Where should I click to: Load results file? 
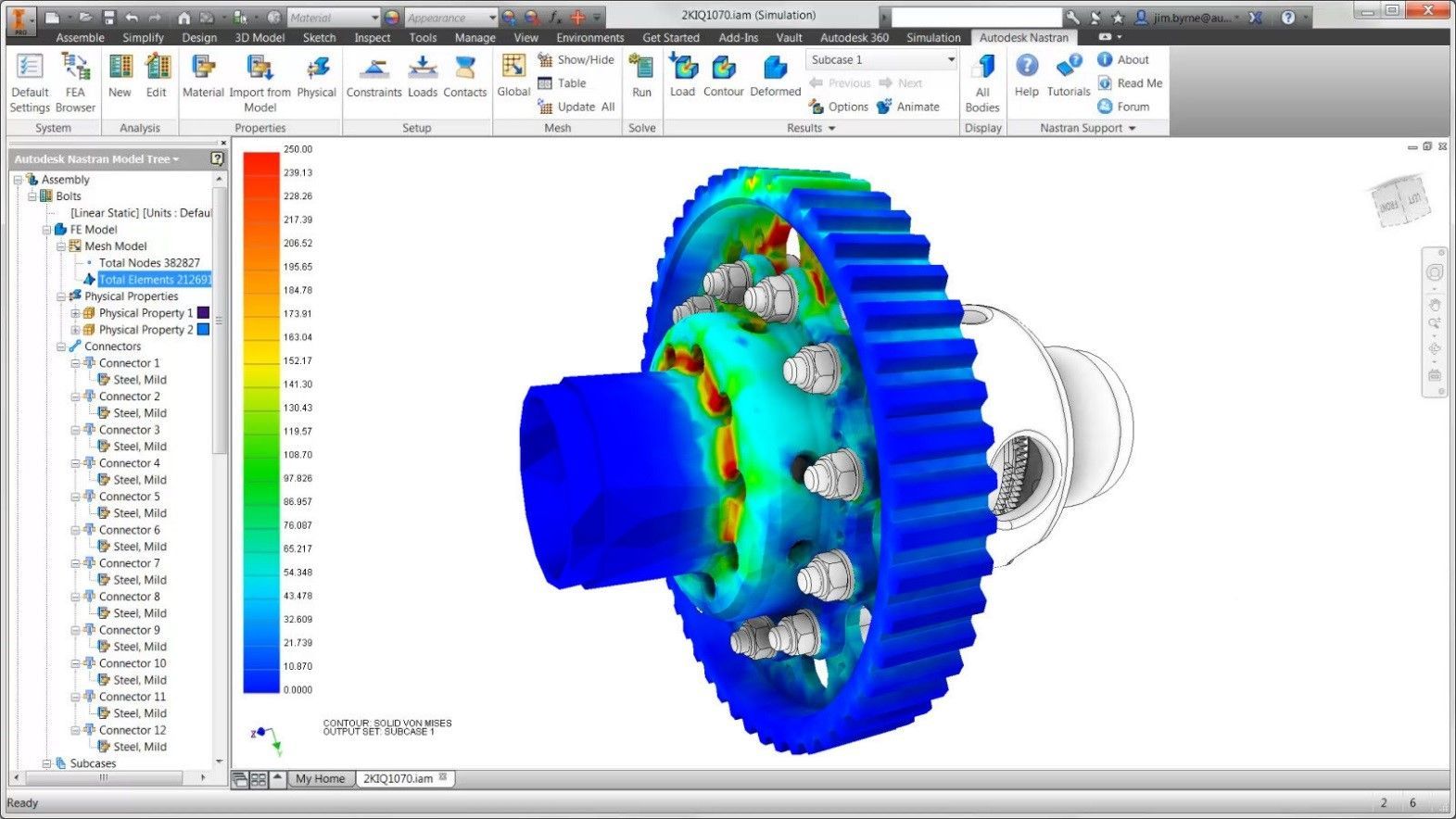tap(682, 76)
